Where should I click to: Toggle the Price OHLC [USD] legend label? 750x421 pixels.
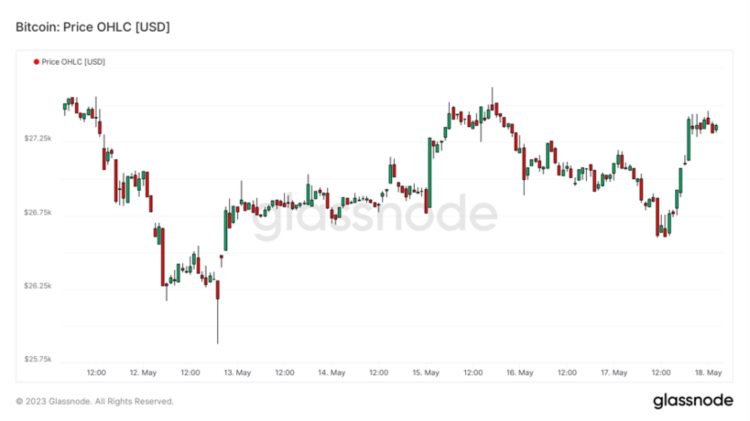point(73,62)
